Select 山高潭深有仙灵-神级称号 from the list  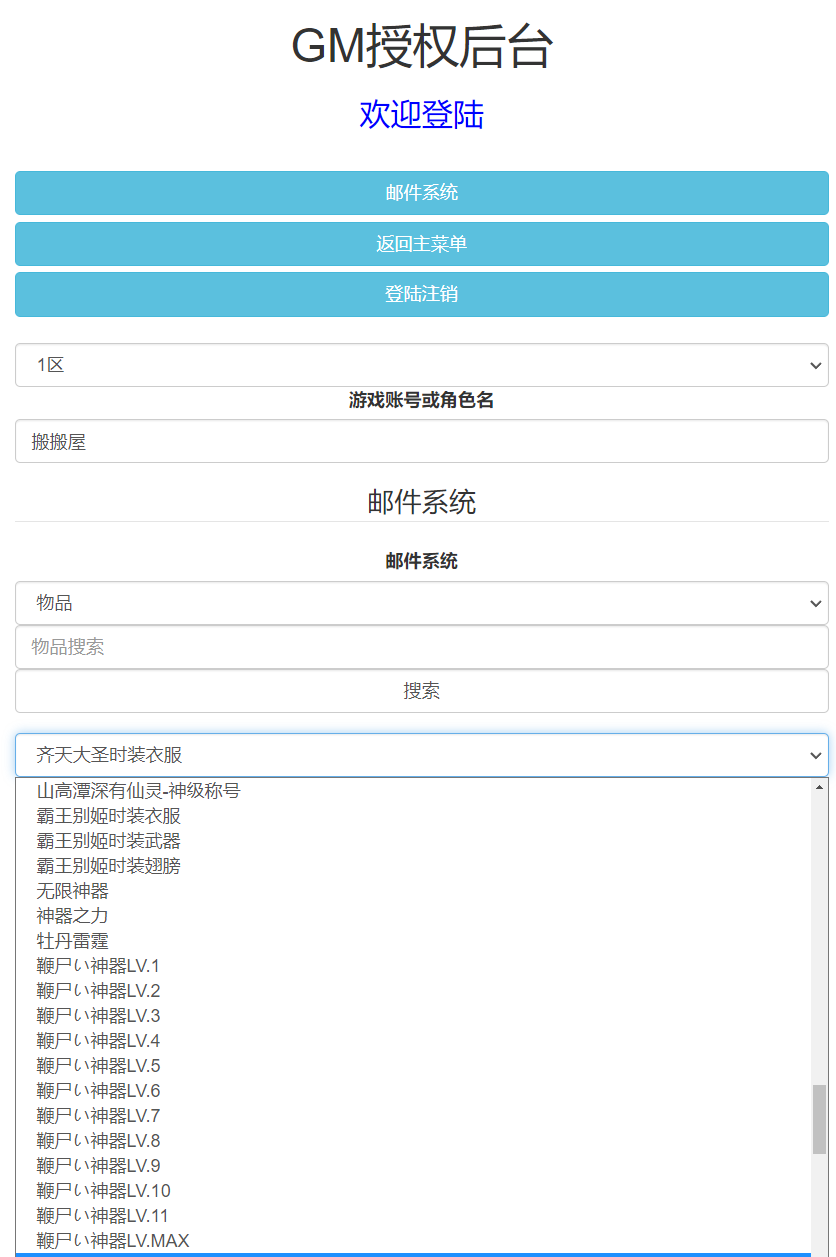click(x=138, y=791)
